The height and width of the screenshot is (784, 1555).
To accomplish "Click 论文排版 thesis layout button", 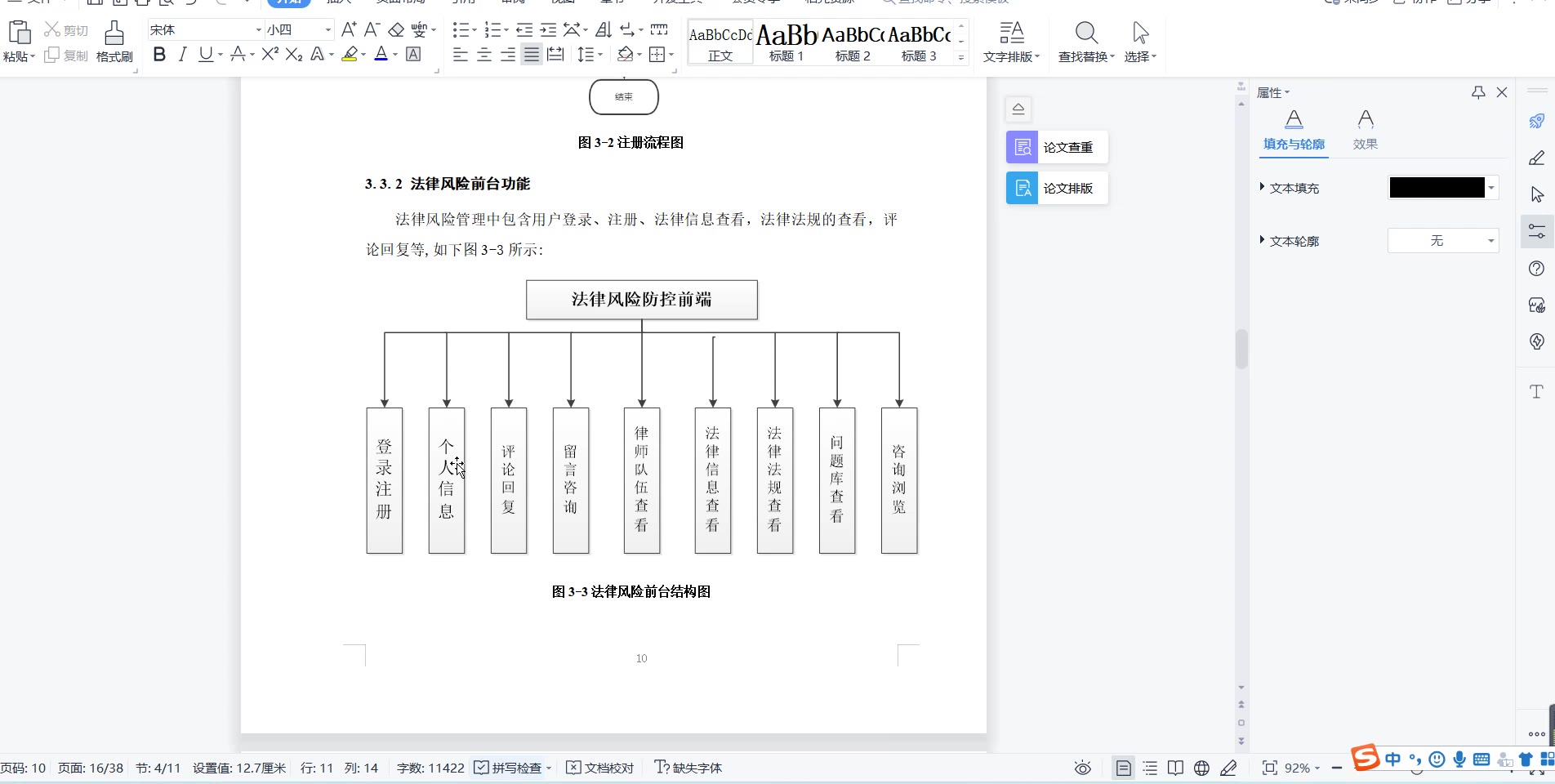I will [x=1057, y=188].
